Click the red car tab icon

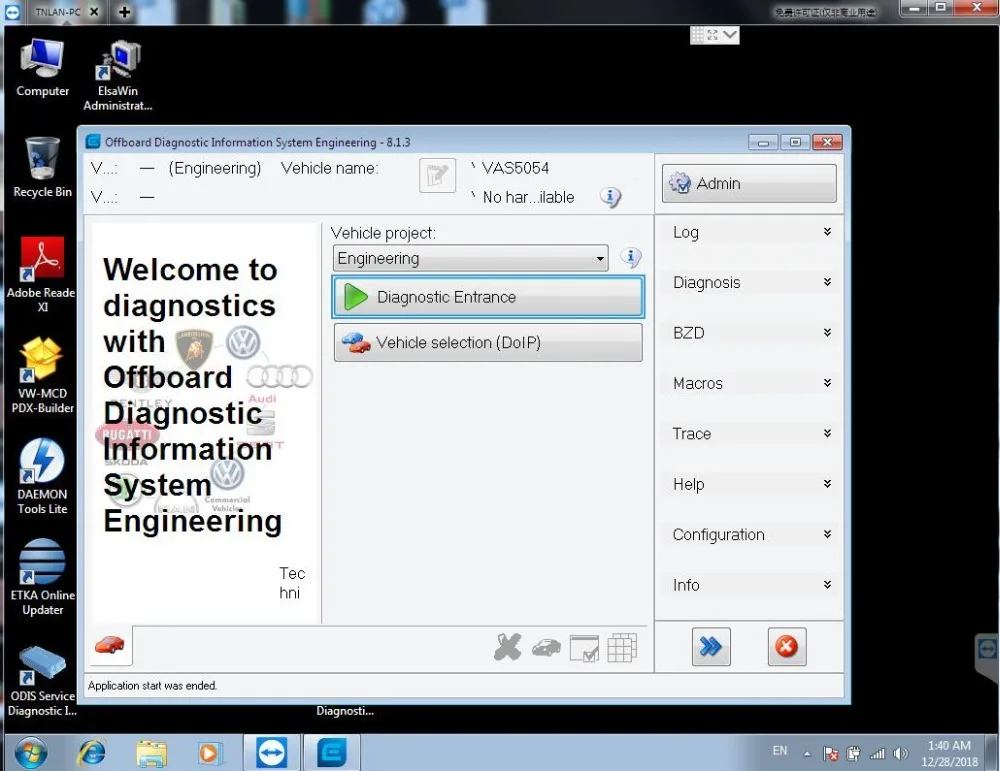(x=110, y=645)
